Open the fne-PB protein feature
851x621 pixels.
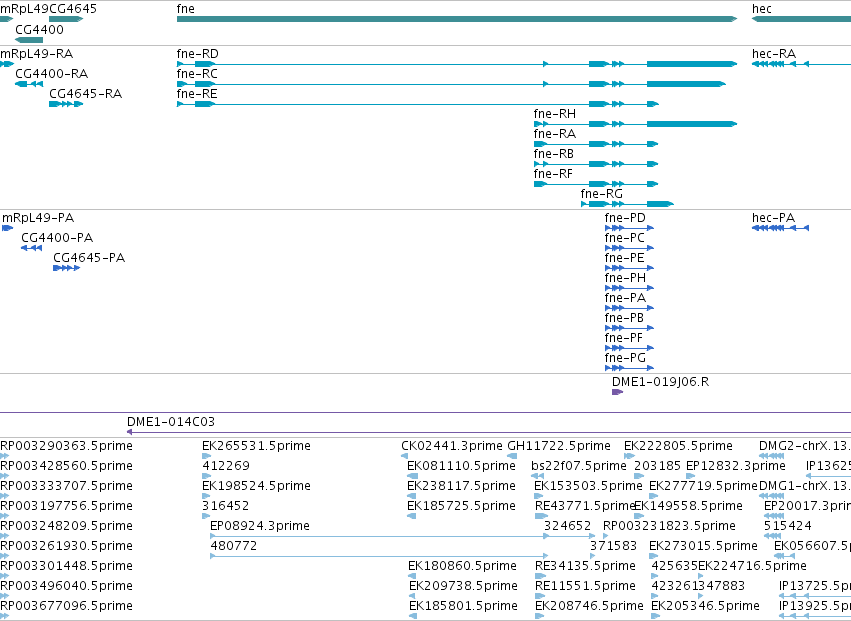(629, 328)
